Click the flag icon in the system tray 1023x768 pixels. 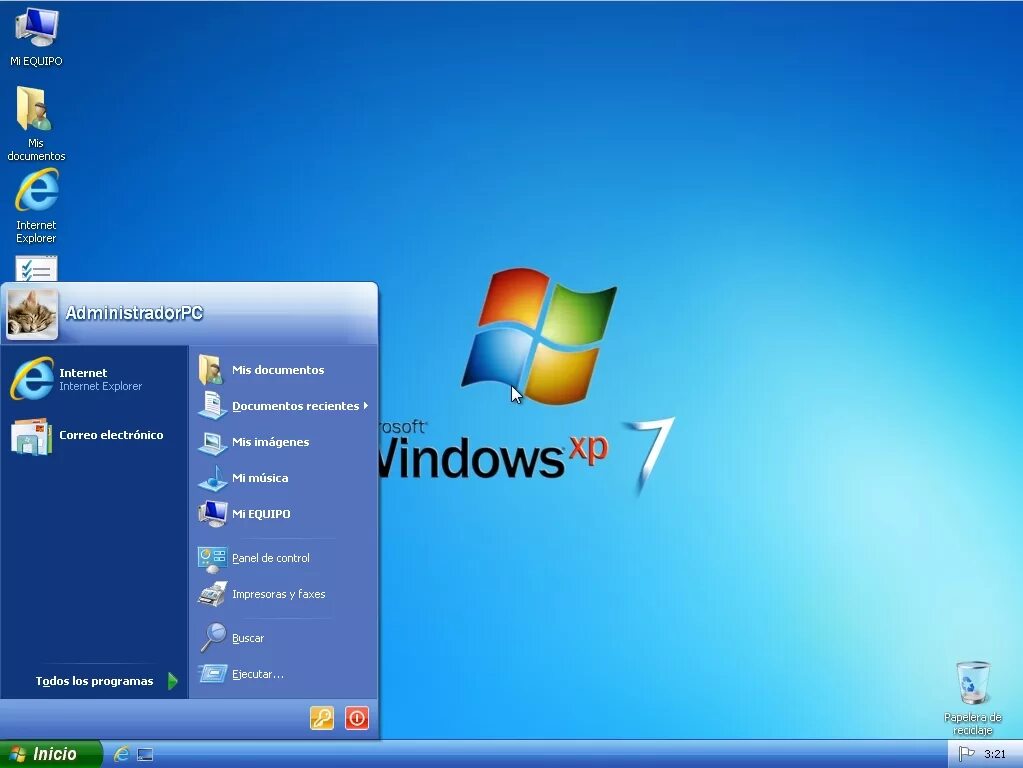[x=966, y=754]
